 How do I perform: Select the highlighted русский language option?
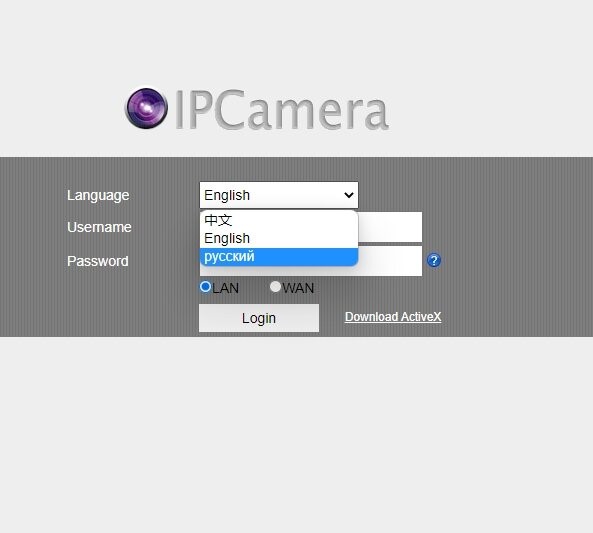tap(279, 257)
